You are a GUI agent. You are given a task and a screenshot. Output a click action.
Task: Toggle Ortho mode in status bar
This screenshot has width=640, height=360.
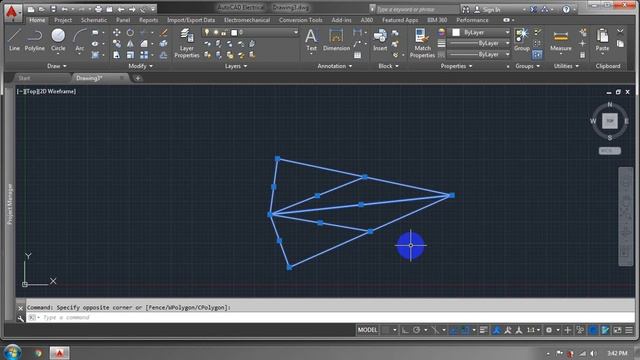(x=405, y=330)
